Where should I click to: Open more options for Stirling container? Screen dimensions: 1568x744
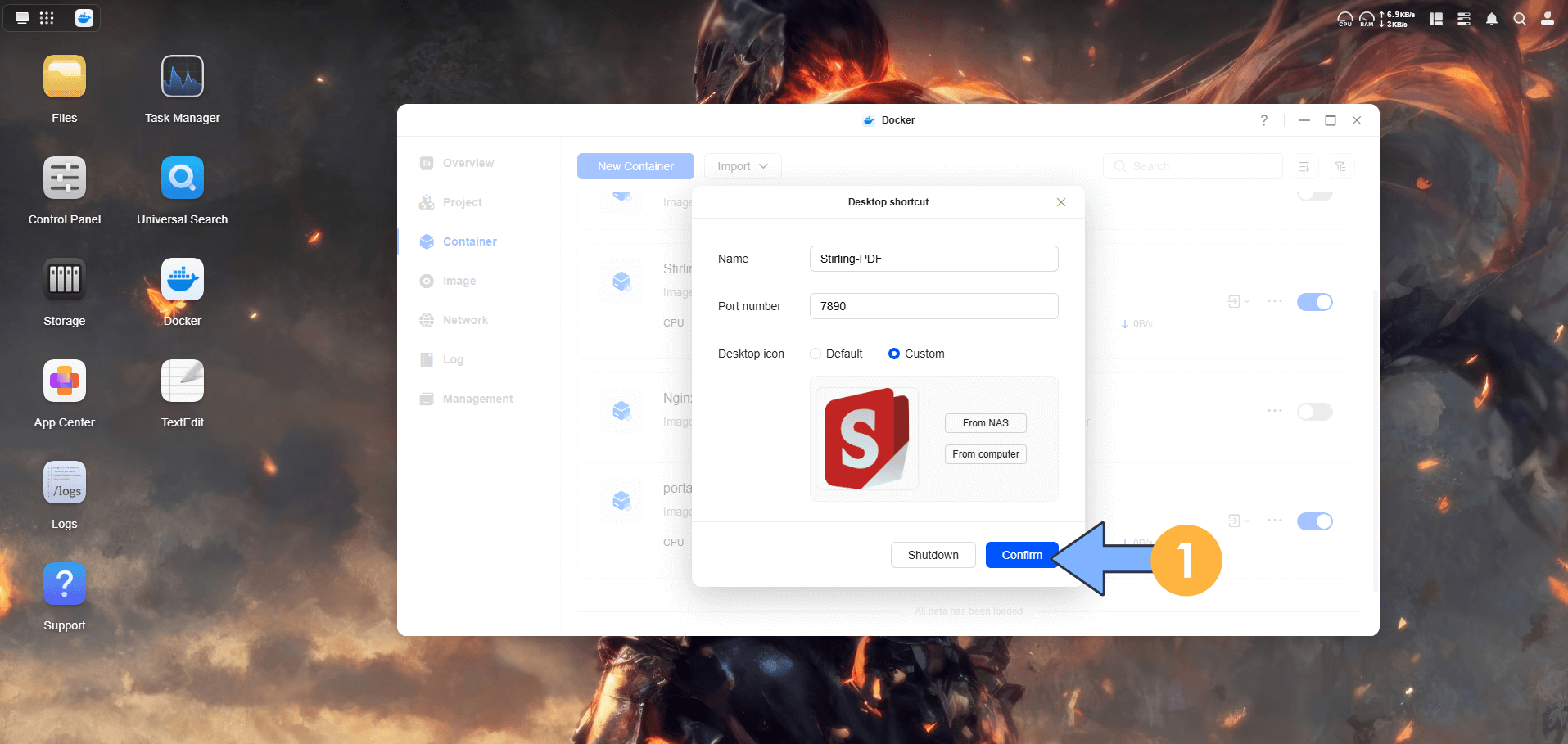1275,301
